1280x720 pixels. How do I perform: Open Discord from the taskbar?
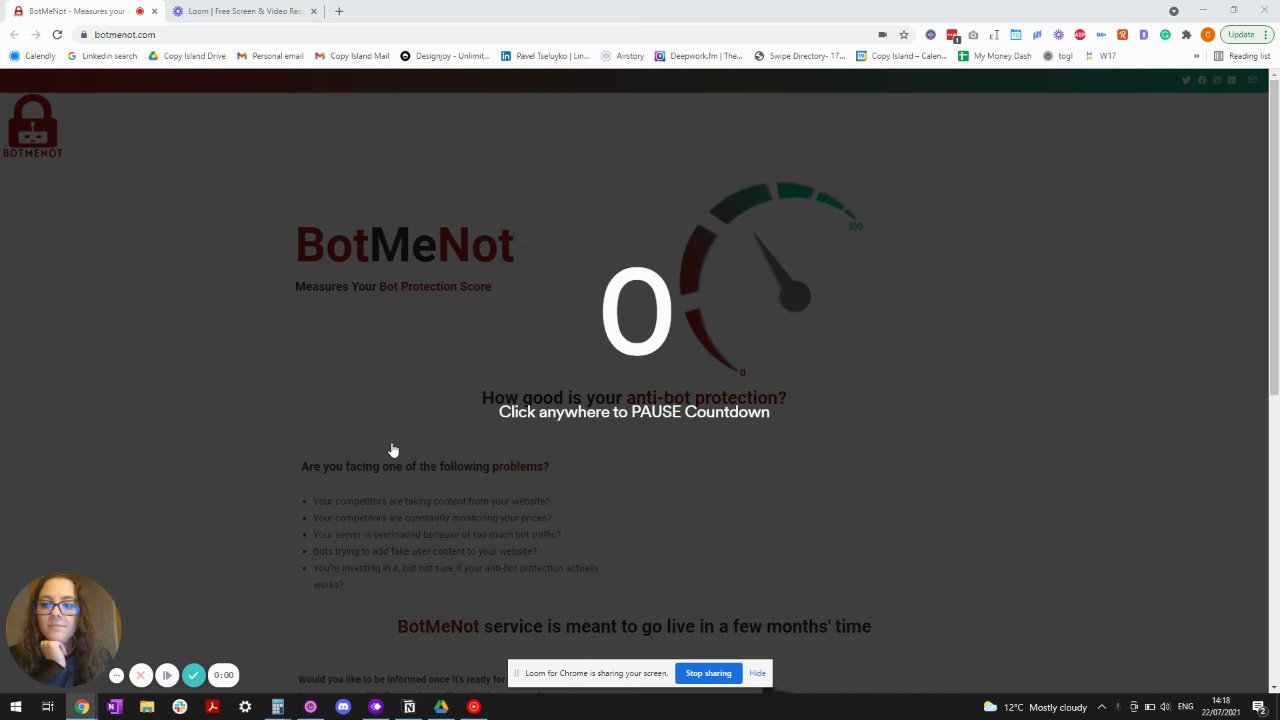tap(343, 707)
